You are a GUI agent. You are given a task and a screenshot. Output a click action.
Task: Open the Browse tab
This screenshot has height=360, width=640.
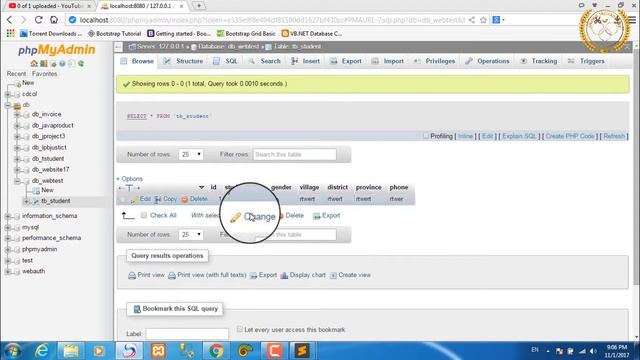point(138,61)
